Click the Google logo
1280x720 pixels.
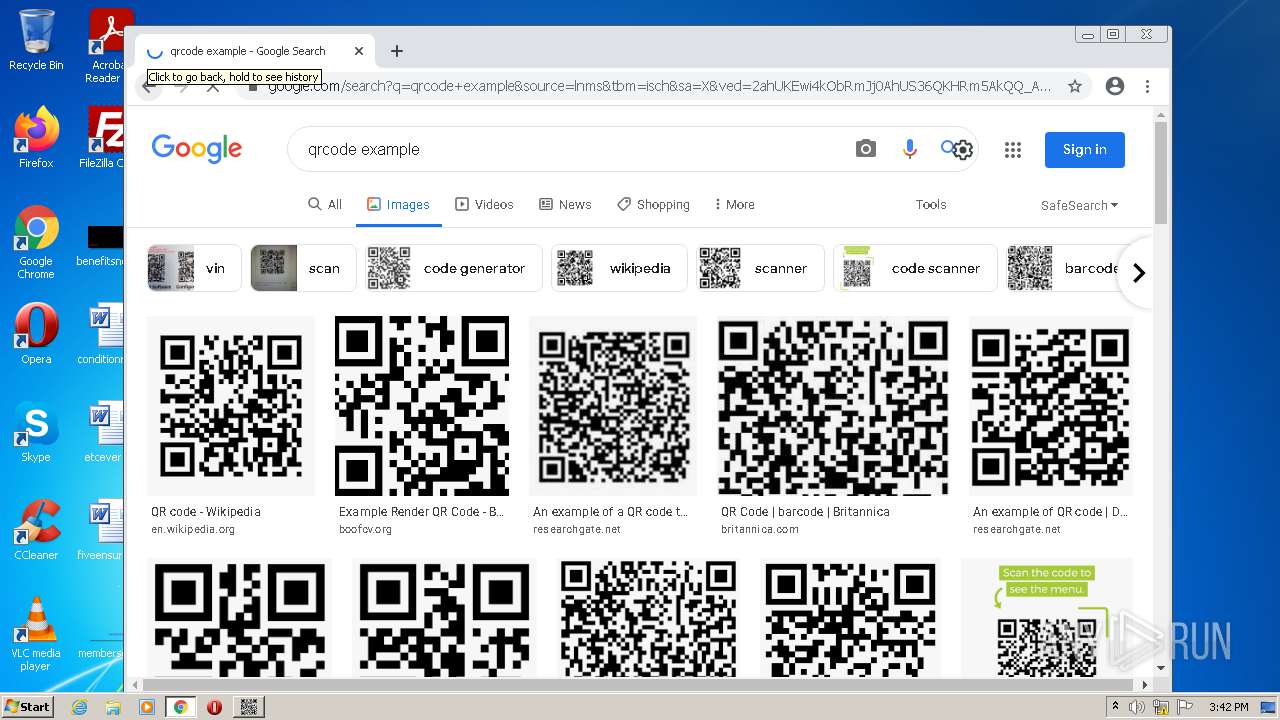pos(197,149)
